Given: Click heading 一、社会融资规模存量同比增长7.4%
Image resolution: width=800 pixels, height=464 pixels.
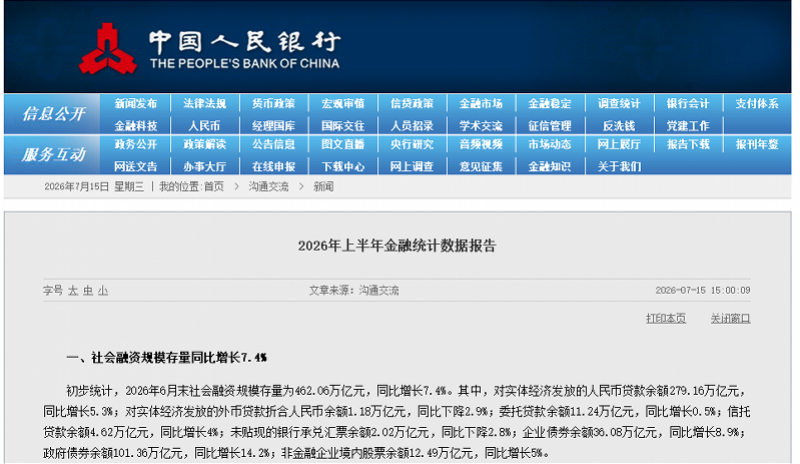Looking at the screenshot, I should (166, 358).
